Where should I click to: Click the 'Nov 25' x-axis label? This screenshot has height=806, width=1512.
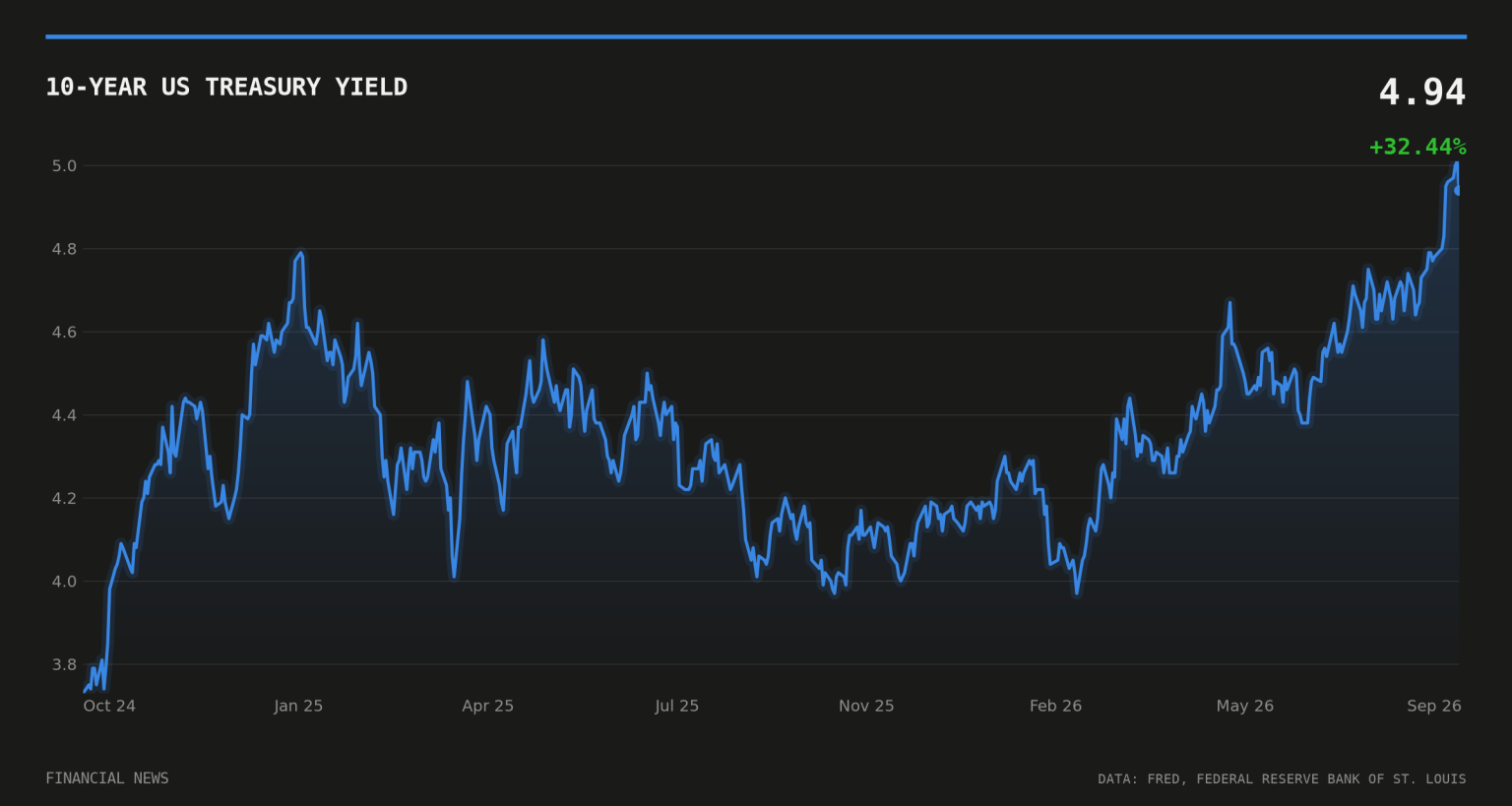pyautogui.click(x=866, y=706)
